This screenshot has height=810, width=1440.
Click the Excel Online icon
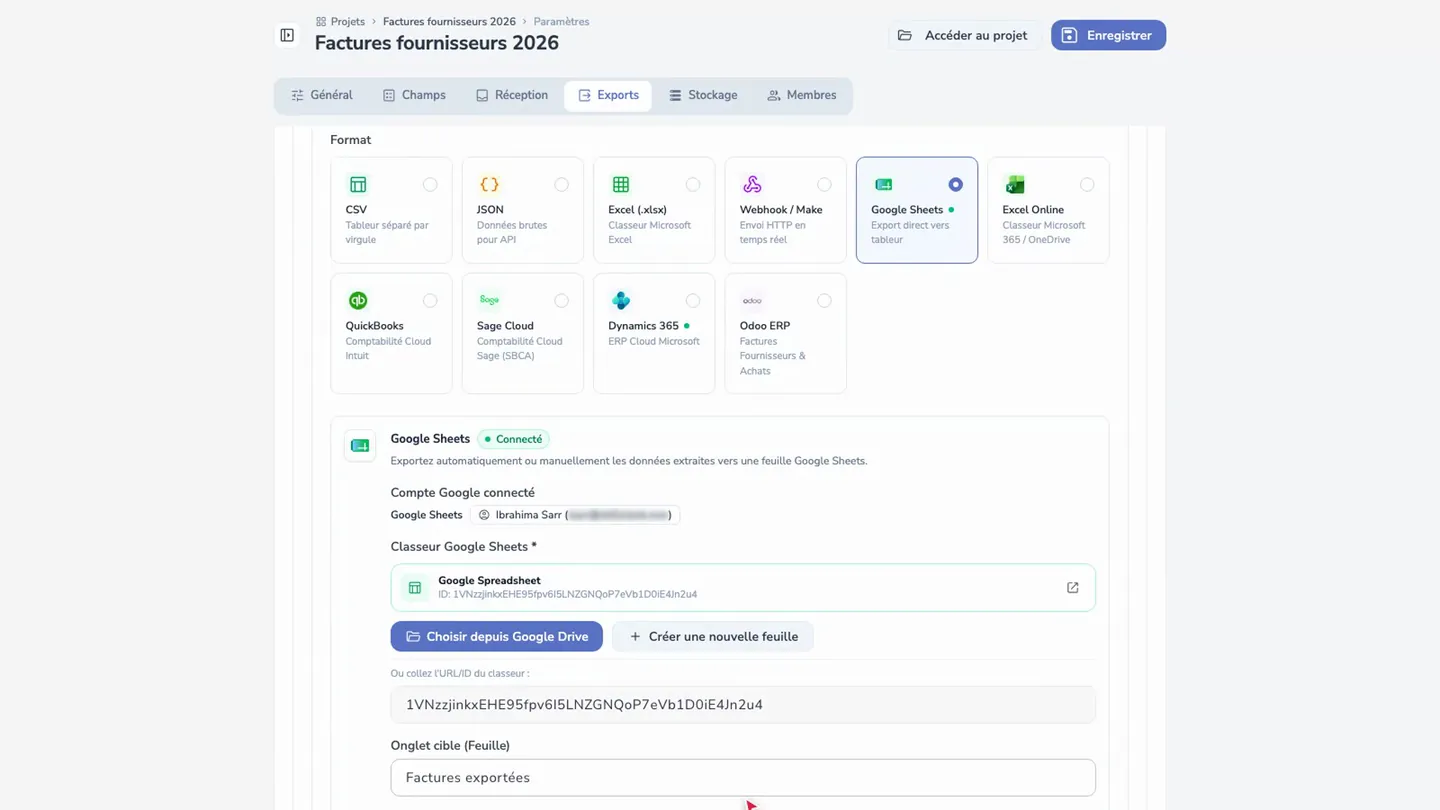(1015, 184)
